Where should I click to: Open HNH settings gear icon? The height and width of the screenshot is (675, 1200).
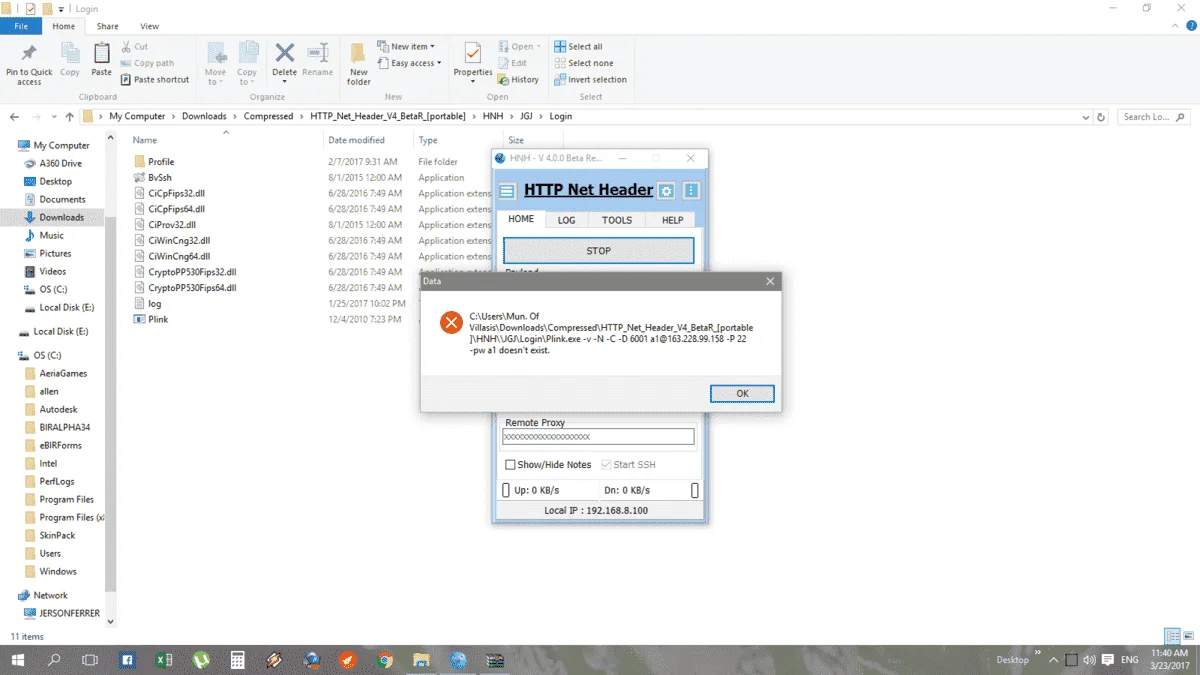pos(666,191)
